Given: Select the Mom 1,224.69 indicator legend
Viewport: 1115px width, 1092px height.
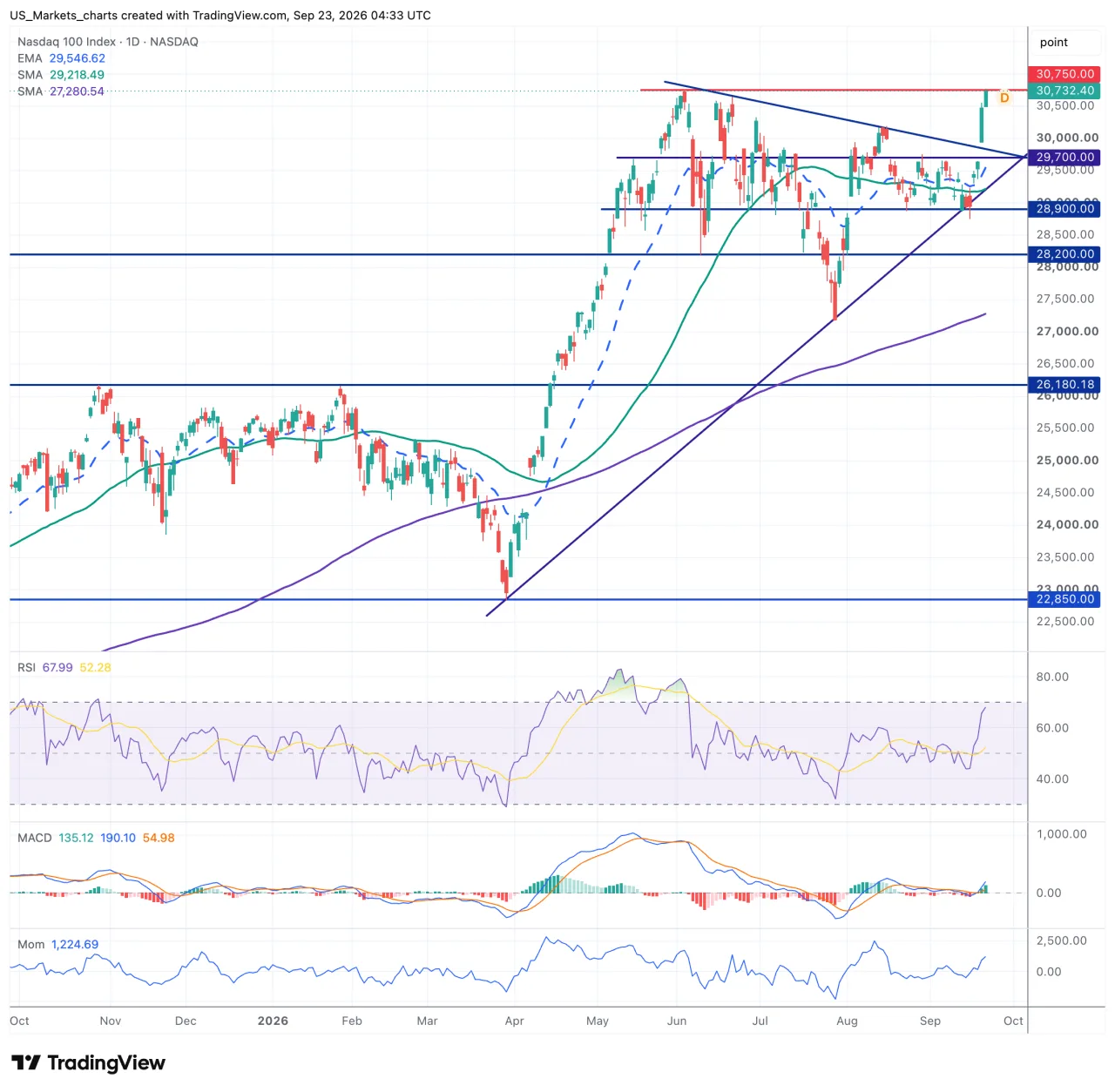Looking at the screenshot, I should 57,944.
